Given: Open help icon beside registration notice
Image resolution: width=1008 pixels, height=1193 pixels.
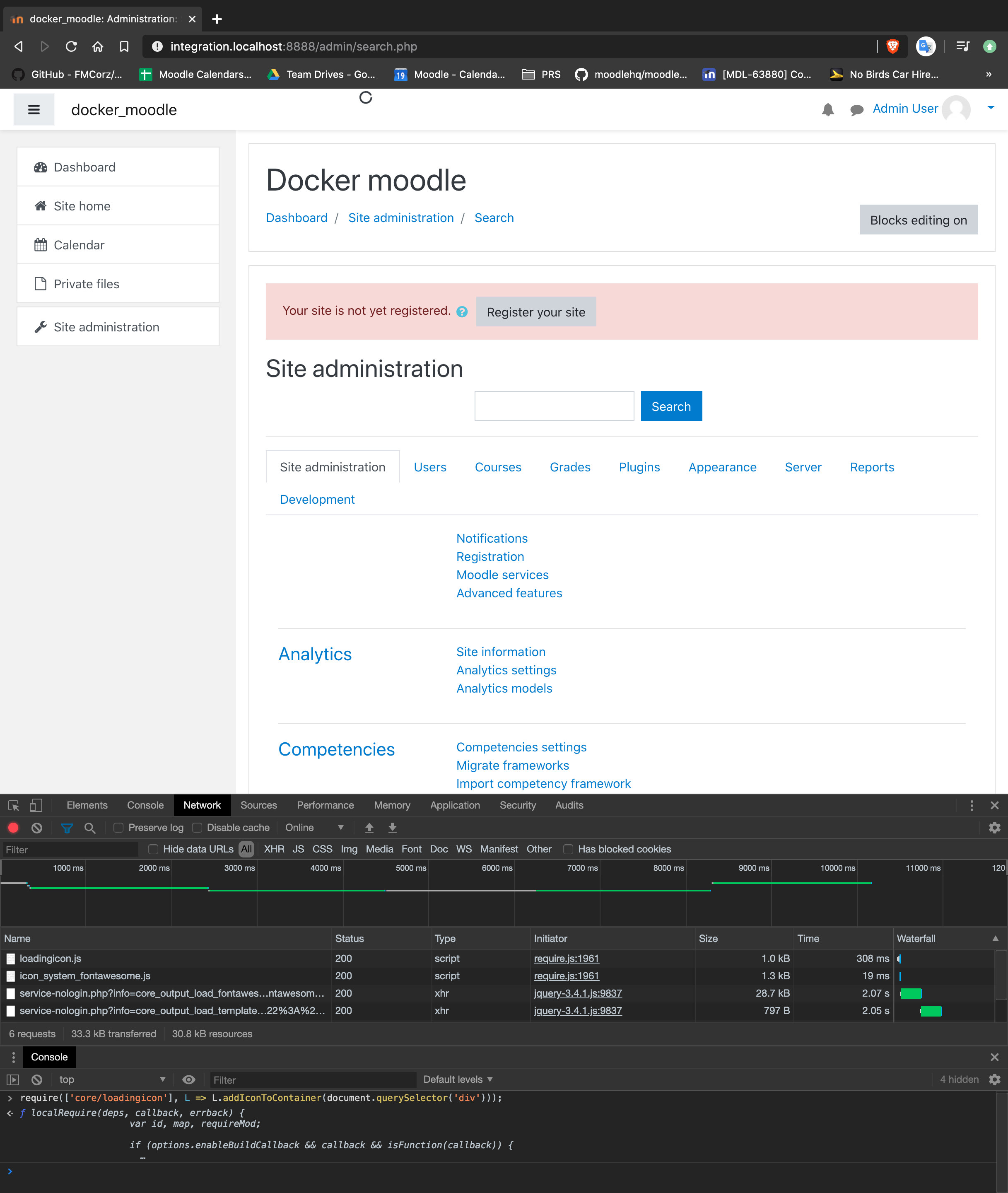Looking at the screenshot, I should click(462, 312).
